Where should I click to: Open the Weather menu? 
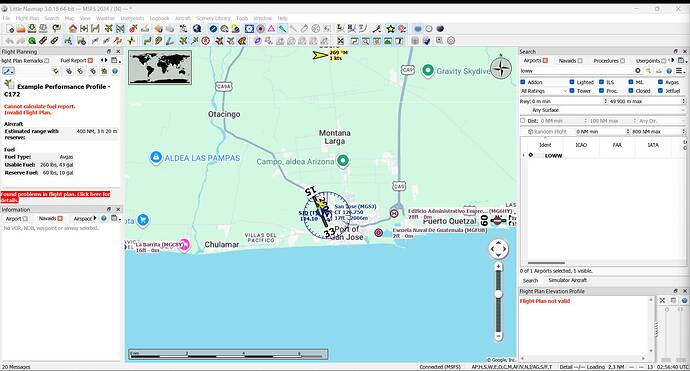tap(105, 18)
